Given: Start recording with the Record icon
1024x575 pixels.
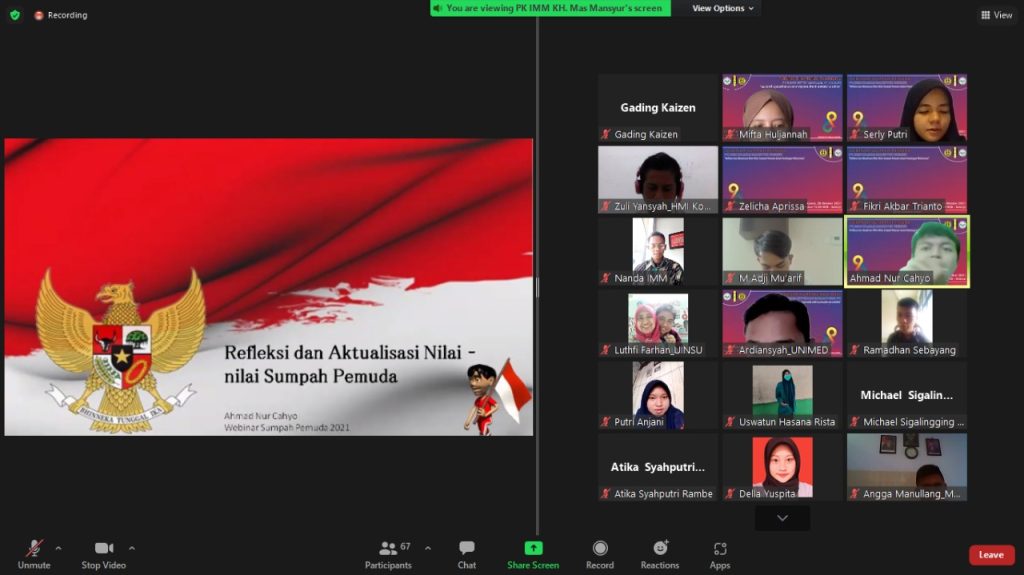Looking at the screenshot, I should [x=600, y=548].
